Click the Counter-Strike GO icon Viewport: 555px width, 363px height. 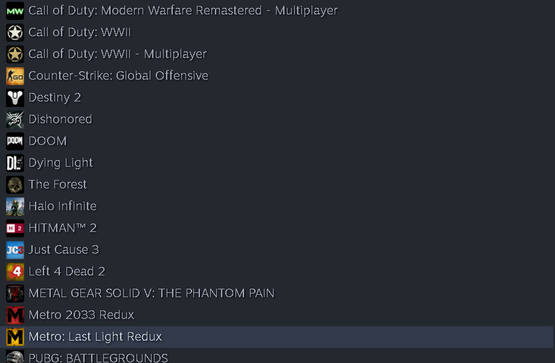point(15,76)
